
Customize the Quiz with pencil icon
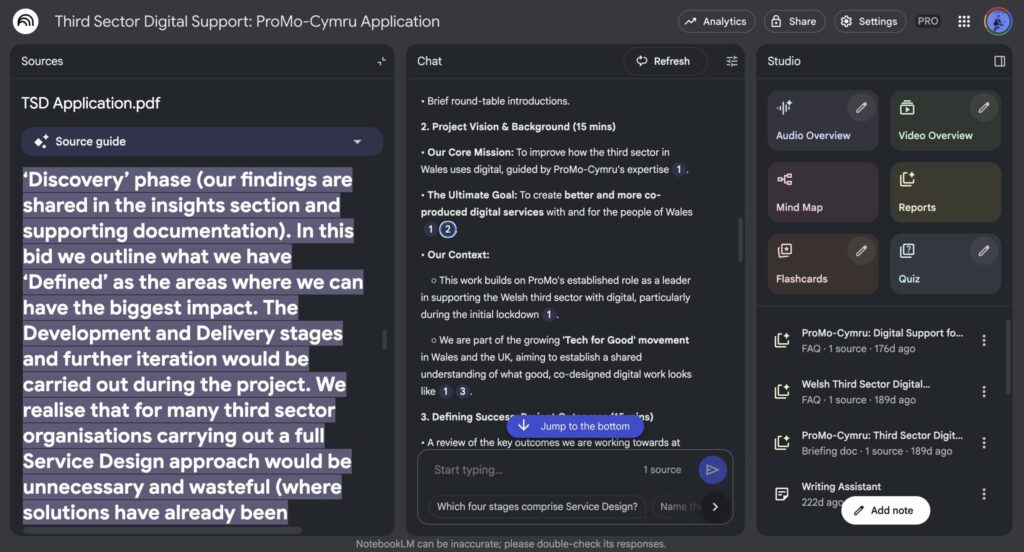coord(983,251)
